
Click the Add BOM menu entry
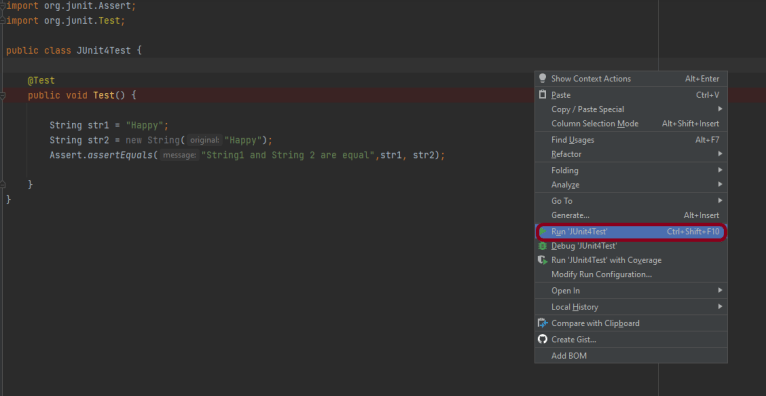click(631, 355)
